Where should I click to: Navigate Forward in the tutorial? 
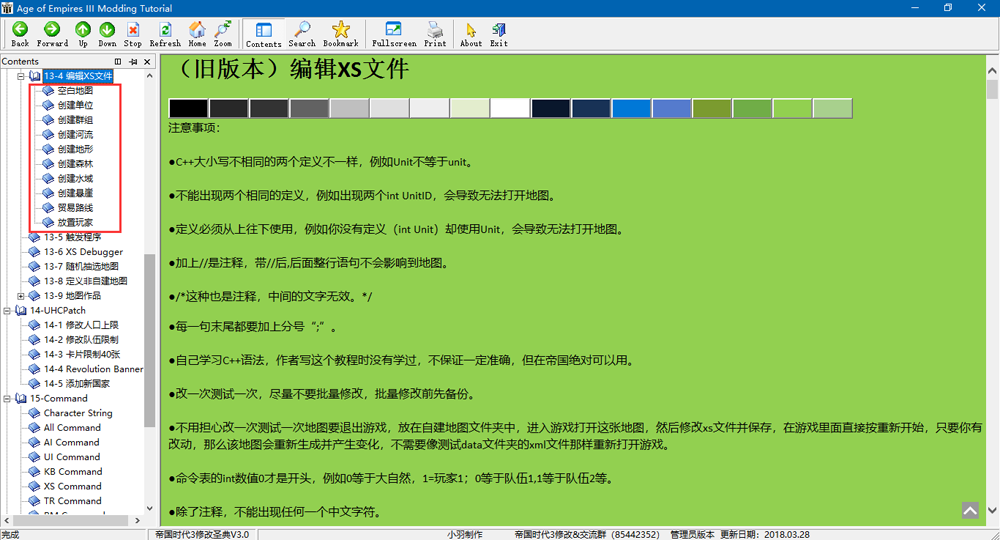click(x=52, y=34)
